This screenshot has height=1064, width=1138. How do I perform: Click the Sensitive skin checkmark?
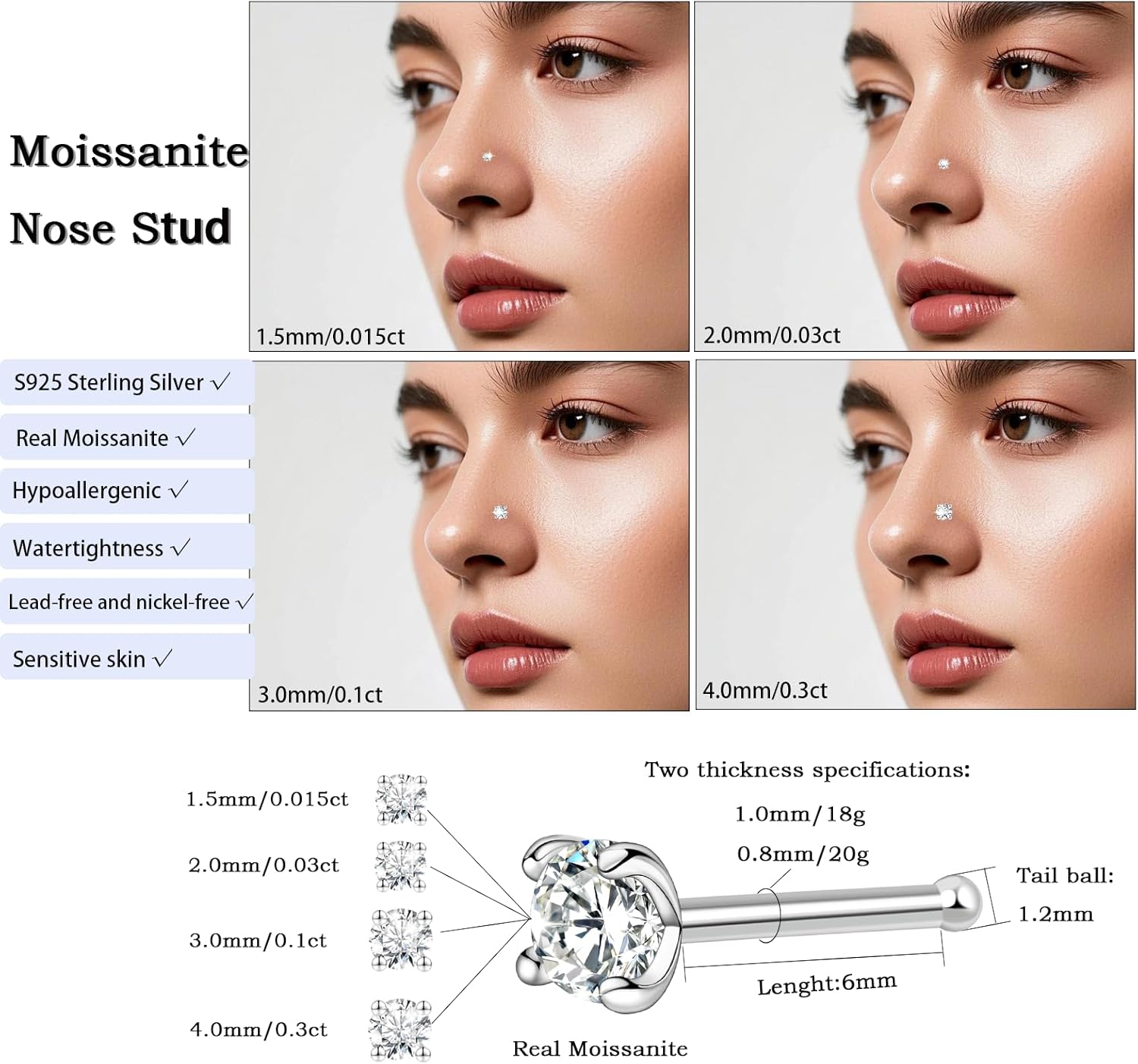(163, 659)
